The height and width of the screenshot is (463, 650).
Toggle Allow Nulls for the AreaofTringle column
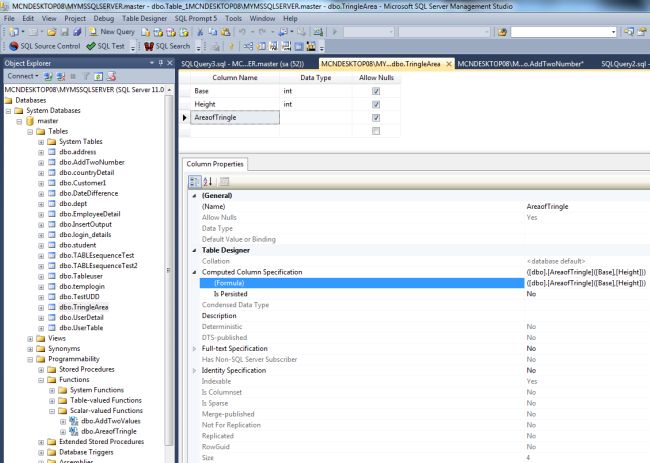(x=376, y=118)
